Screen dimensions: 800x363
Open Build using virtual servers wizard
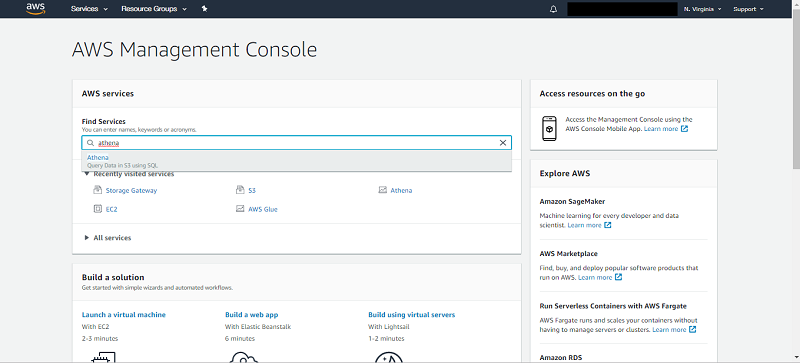(x=412, y=315)
